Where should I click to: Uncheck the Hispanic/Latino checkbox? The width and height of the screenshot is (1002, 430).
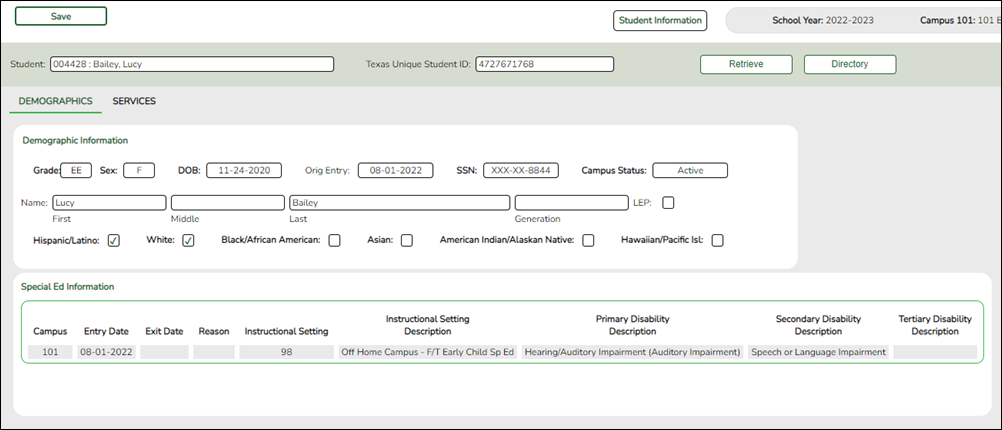[x=114, y=241]
